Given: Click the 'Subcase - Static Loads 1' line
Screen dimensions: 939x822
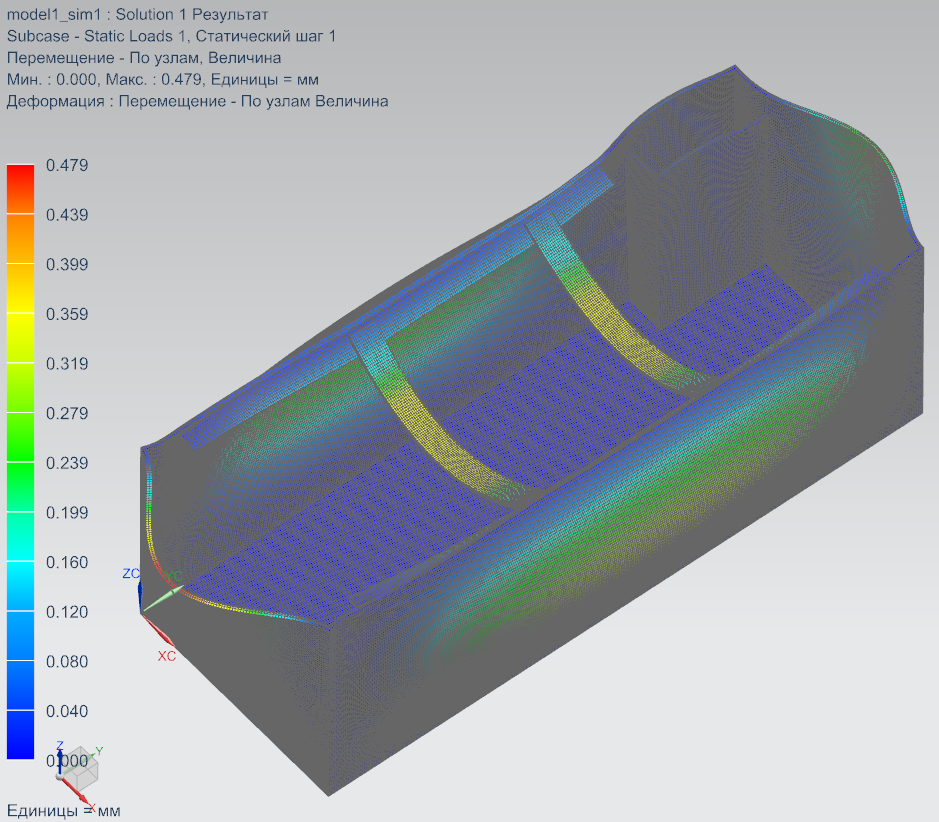Looking at the screenshot, I should (x=171, y=36).
